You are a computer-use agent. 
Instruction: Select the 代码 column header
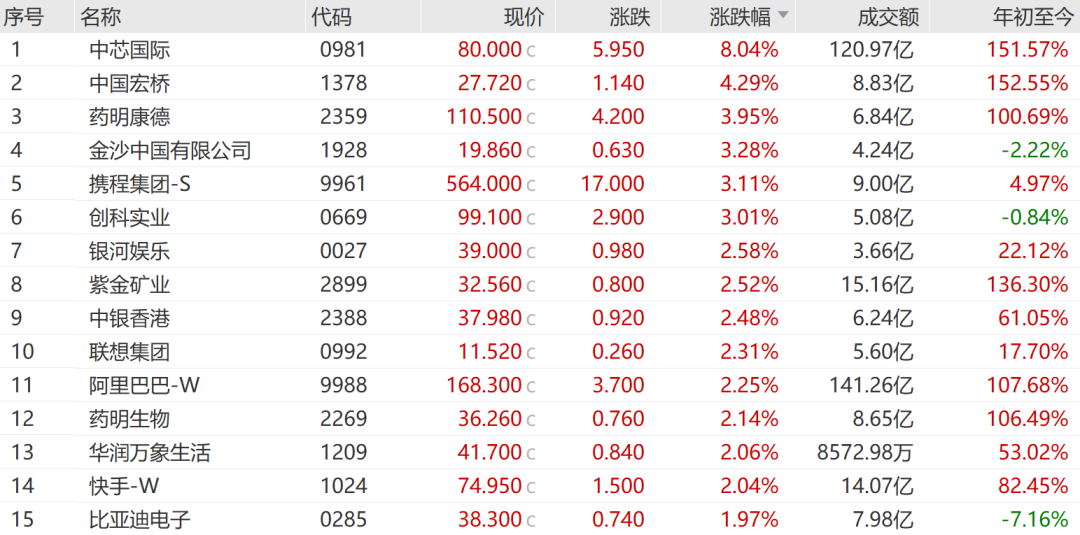[331, 16]
